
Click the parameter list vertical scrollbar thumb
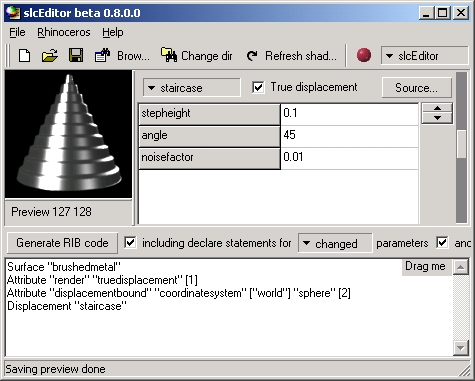(462, 144)
